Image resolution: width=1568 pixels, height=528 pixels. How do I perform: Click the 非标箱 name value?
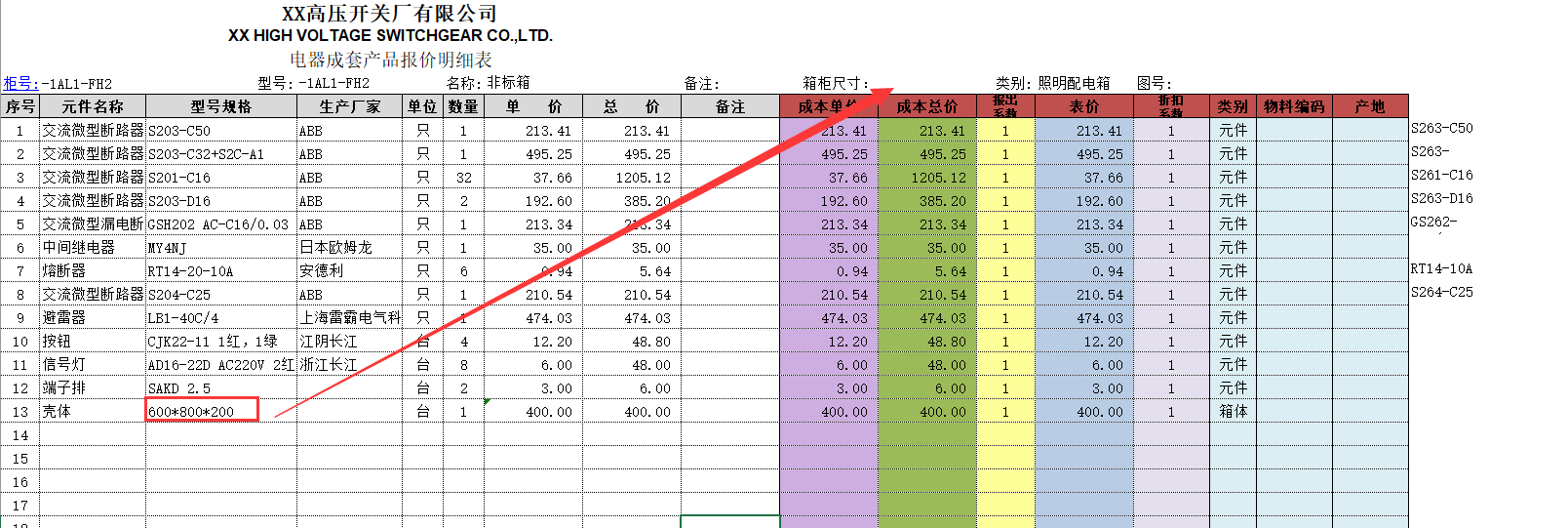coord(509,83)
